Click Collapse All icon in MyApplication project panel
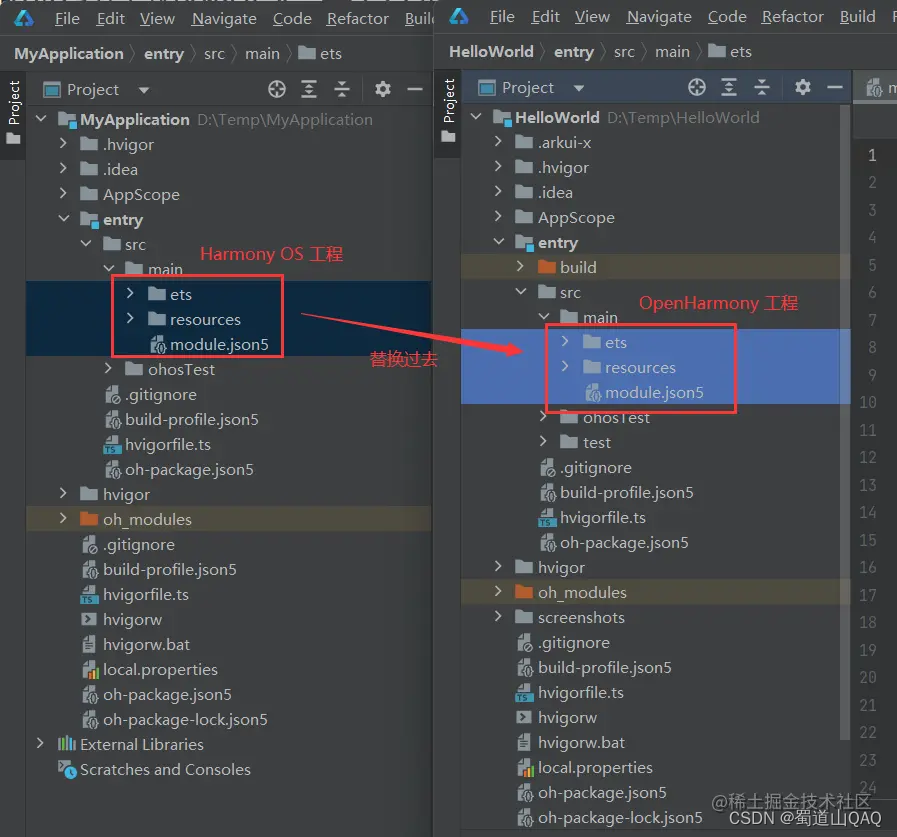This screenshot has width=897, height=837. pos(342,89)
